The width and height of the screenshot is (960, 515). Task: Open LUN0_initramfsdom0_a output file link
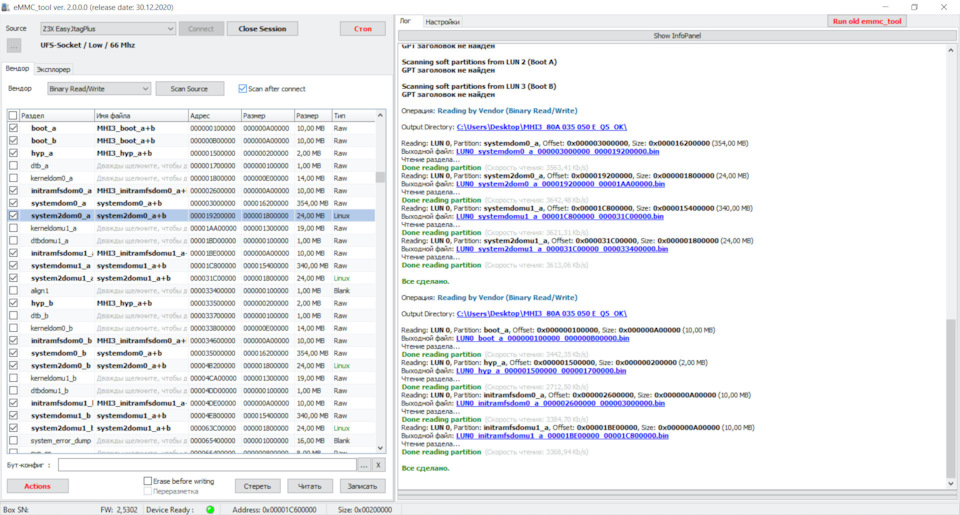tap(560, 403)
